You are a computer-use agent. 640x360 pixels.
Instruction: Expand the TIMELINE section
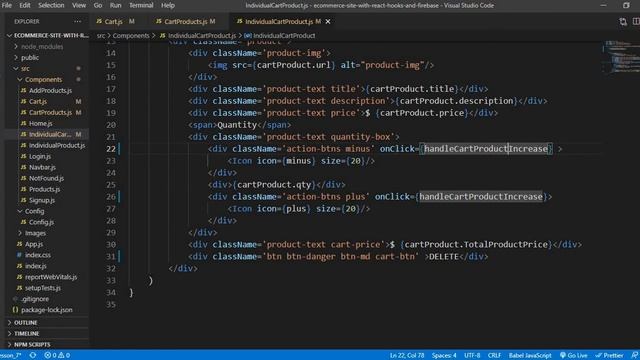[x=27, y=333]
